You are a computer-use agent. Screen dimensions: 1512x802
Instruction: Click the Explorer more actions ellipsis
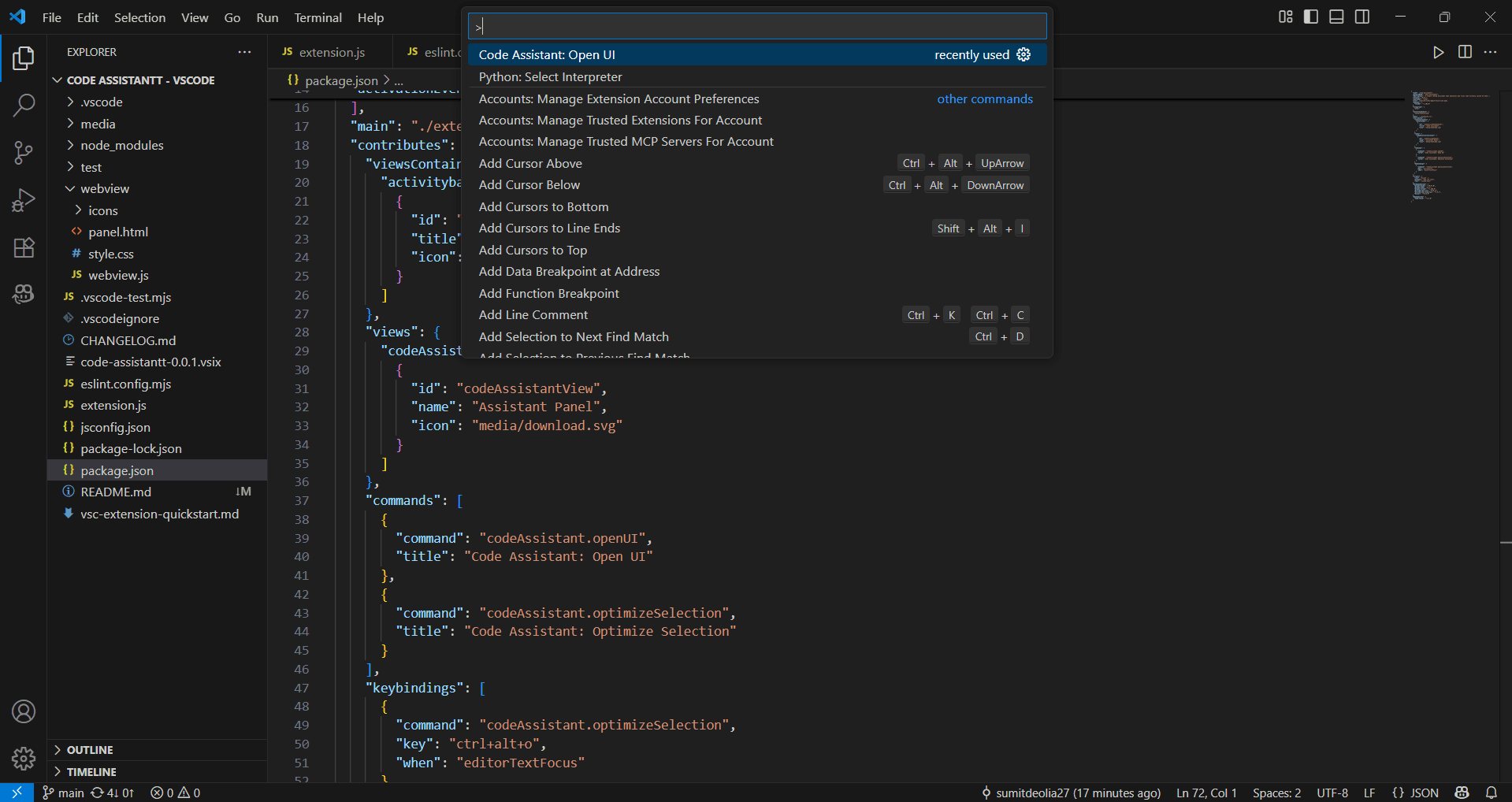tap(245, 52)
